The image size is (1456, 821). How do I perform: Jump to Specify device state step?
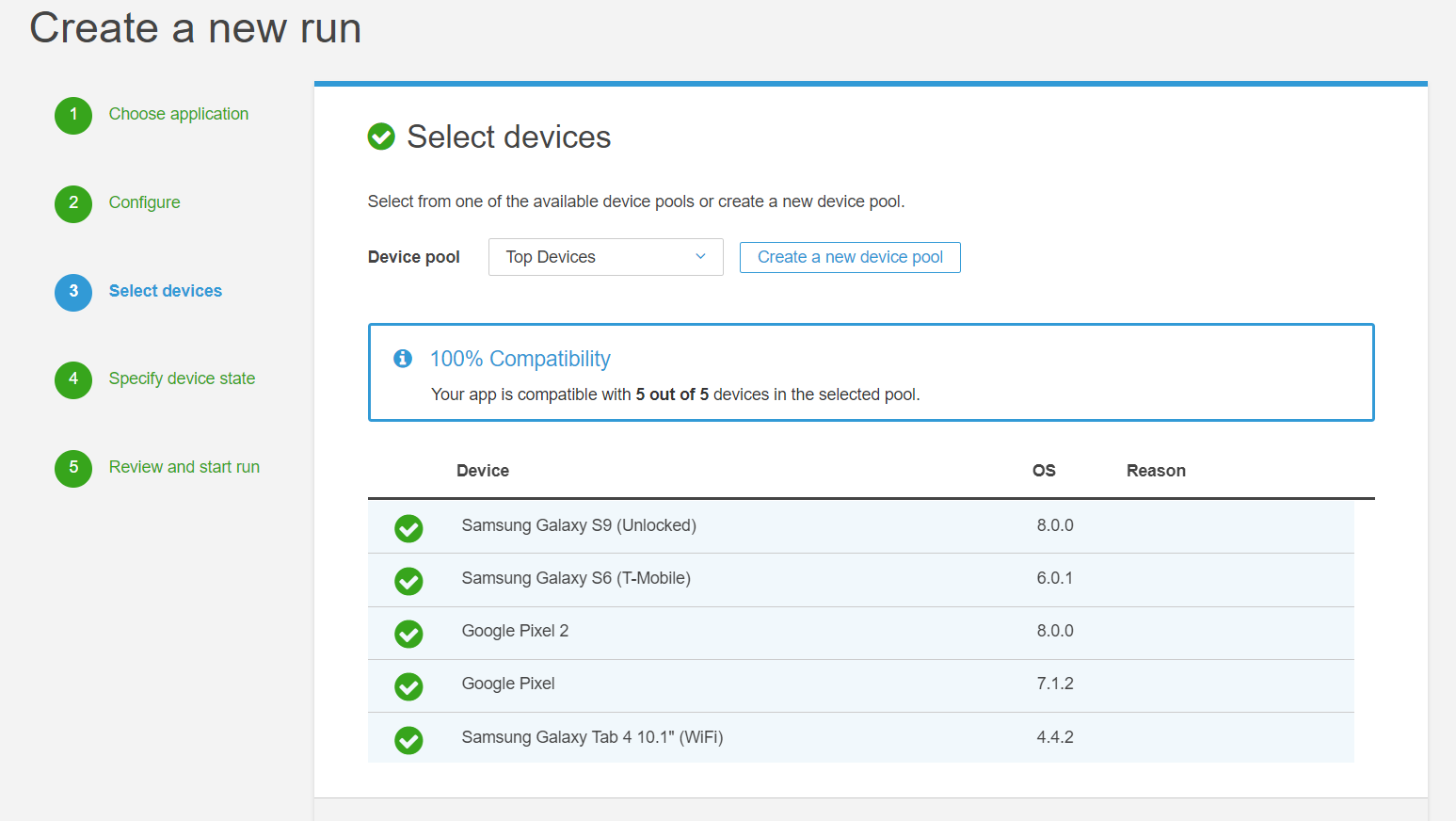[182, 378]
